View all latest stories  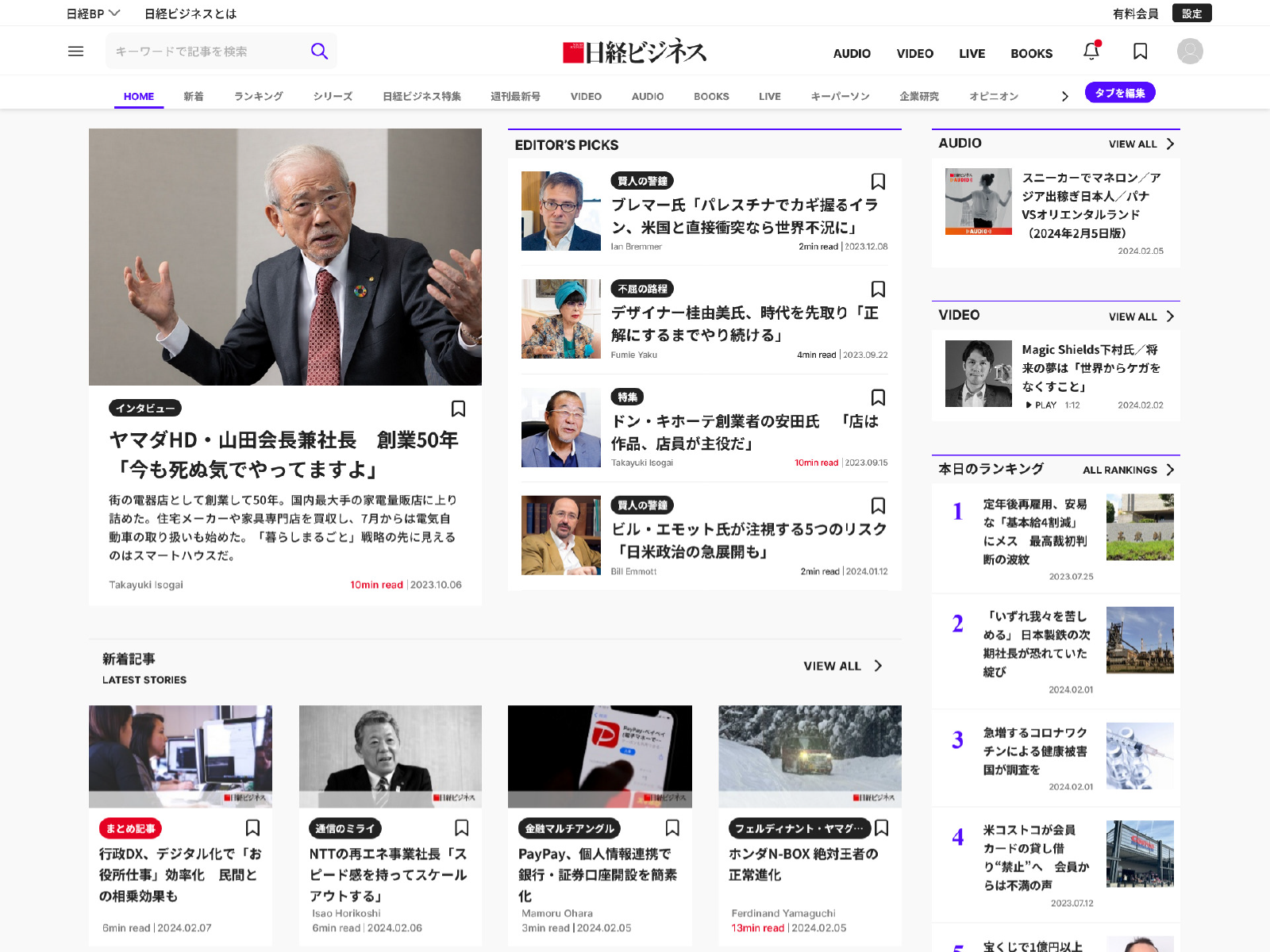point(843,666)
